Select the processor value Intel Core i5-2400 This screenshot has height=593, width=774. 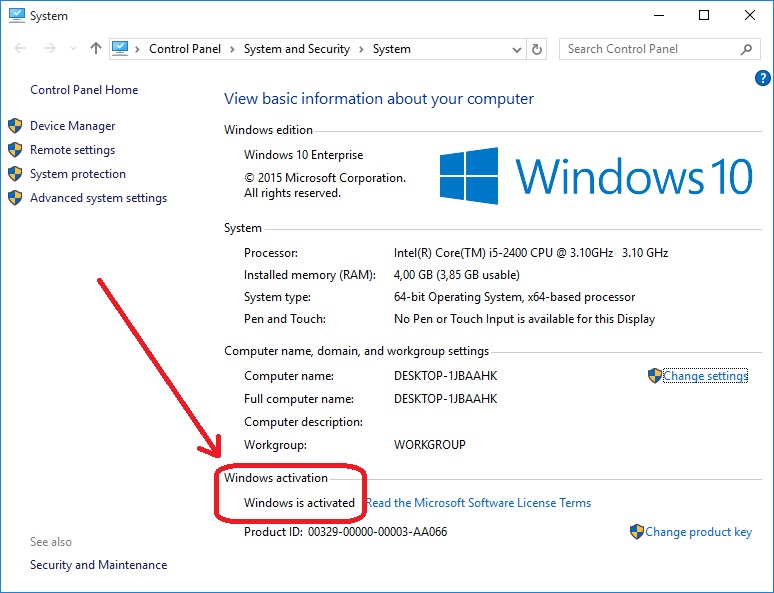tap(531, 253)
